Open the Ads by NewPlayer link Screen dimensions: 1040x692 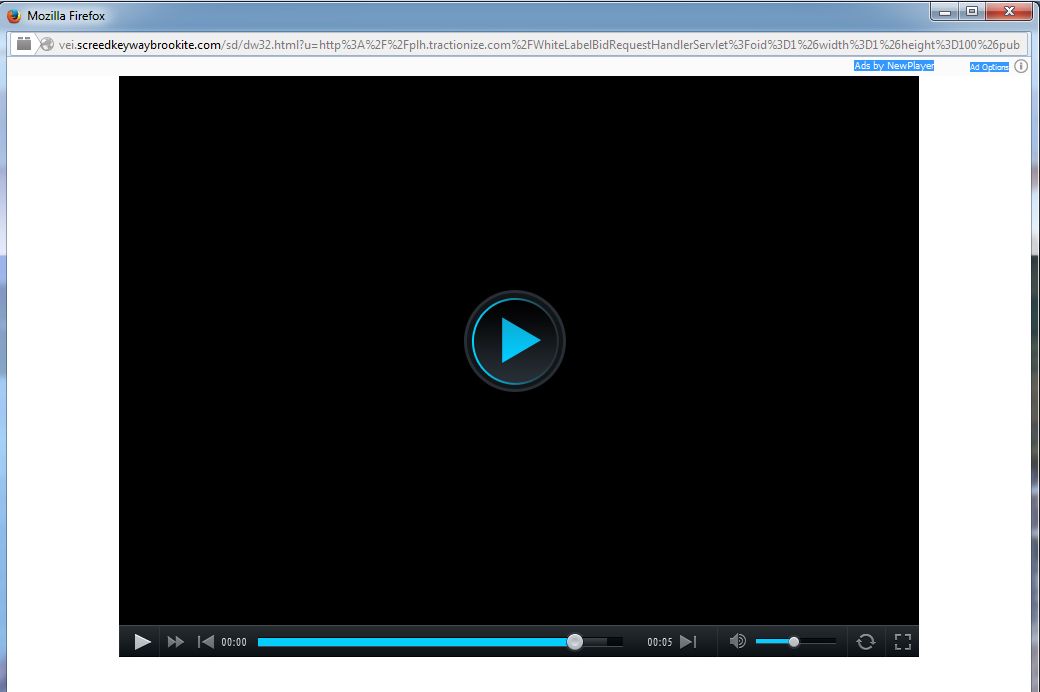click(893, 65)
